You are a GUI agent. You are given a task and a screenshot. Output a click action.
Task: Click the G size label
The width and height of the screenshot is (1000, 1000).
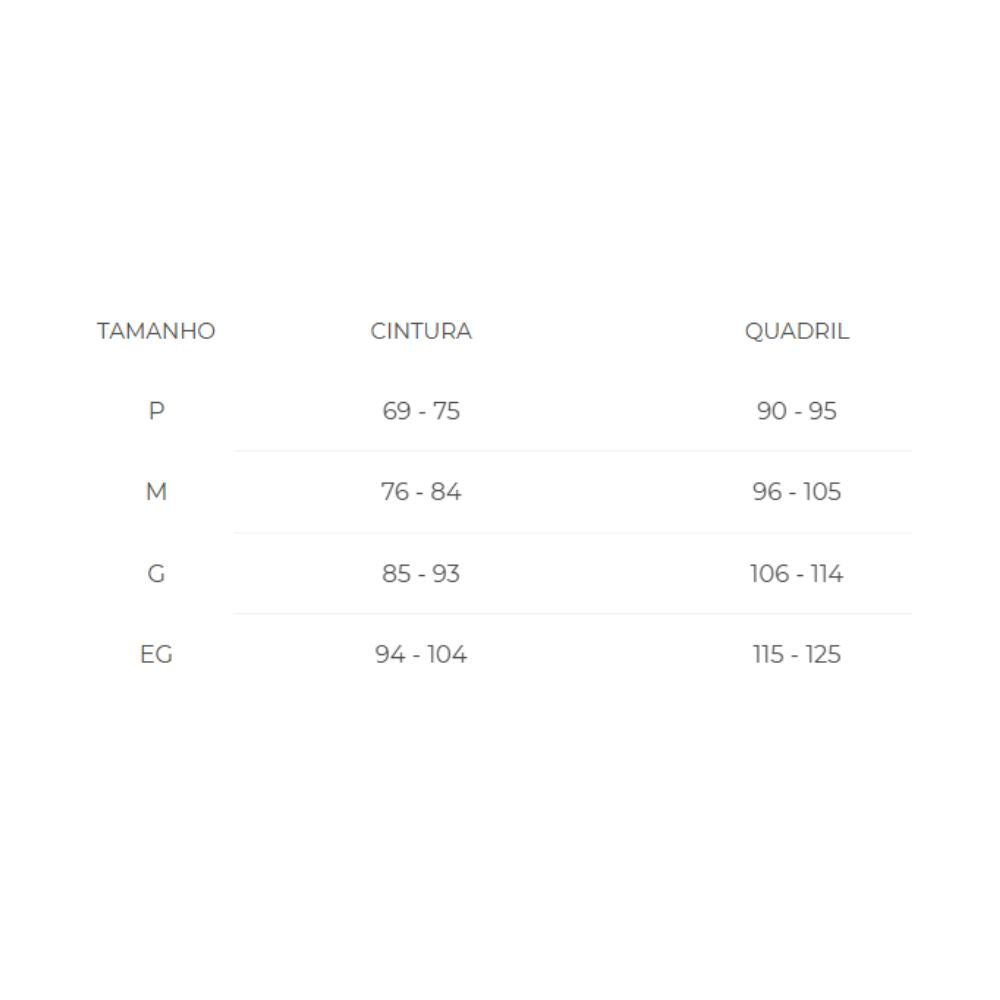click(156, 574)
